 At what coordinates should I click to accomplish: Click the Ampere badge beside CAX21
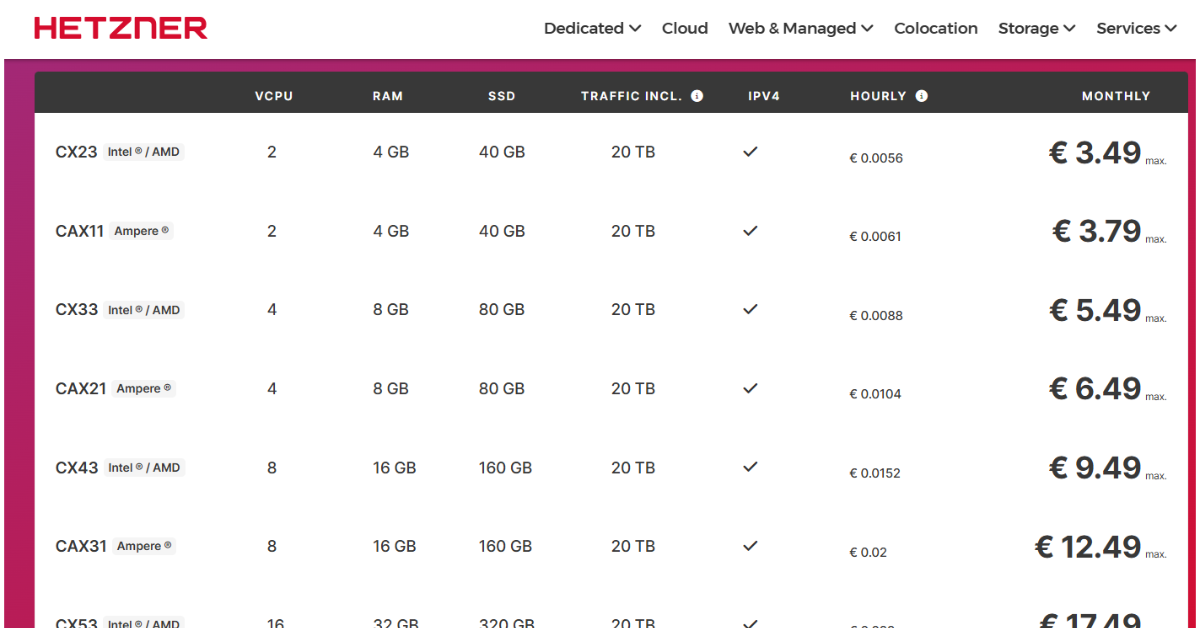(x=144, y=388)
